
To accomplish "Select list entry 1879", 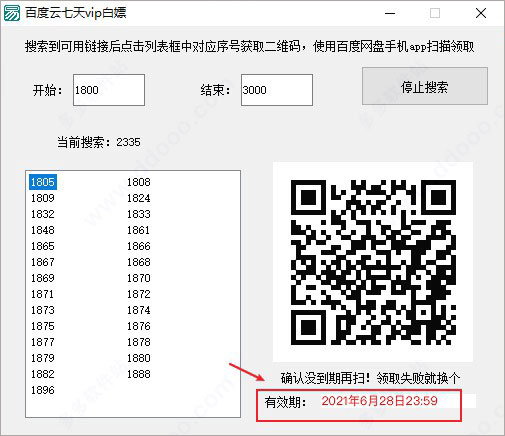I will [x=43, y=358].
